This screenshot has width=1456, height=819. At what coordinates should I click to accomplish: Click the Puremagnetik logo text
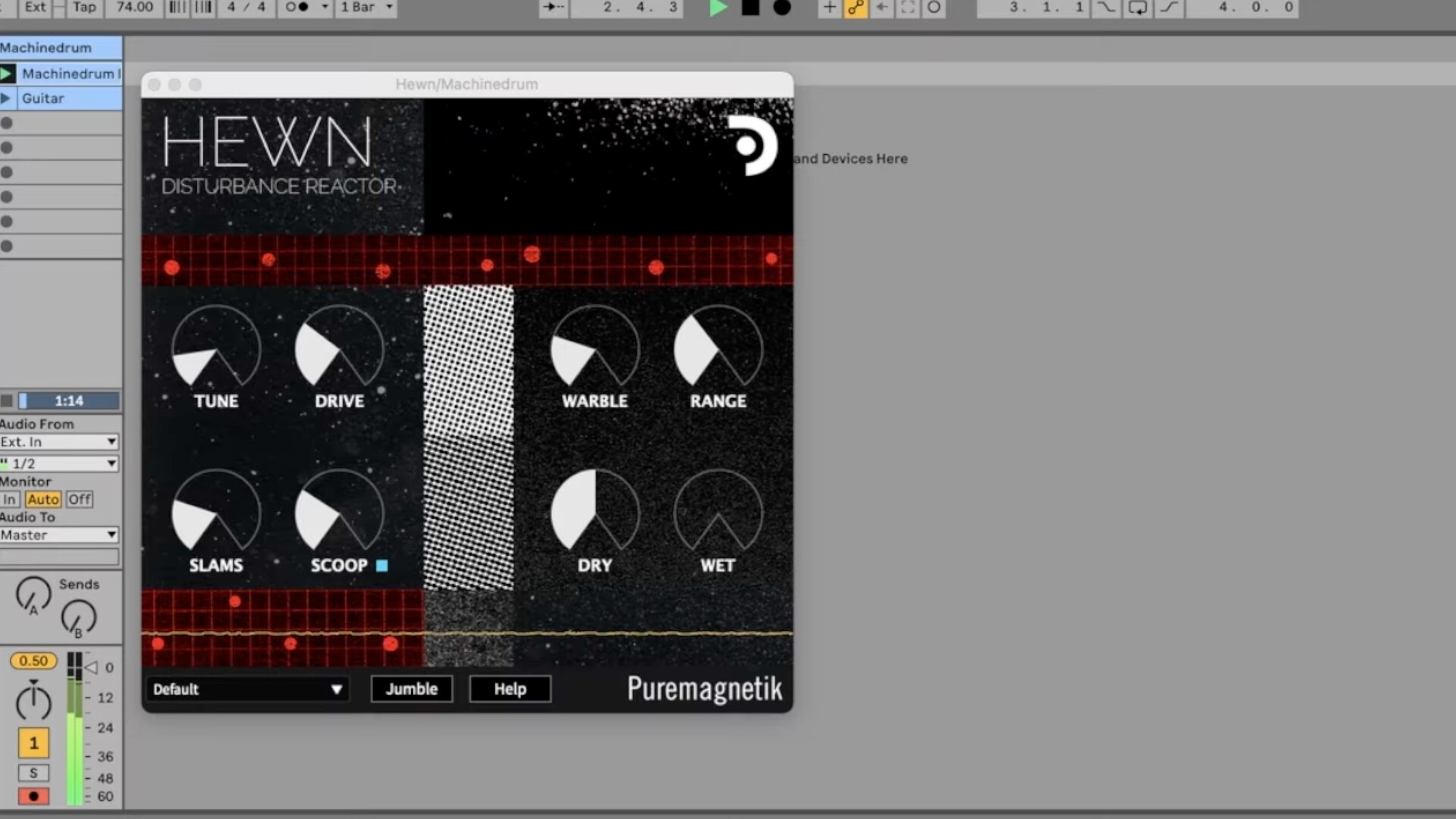coord(704,689)
